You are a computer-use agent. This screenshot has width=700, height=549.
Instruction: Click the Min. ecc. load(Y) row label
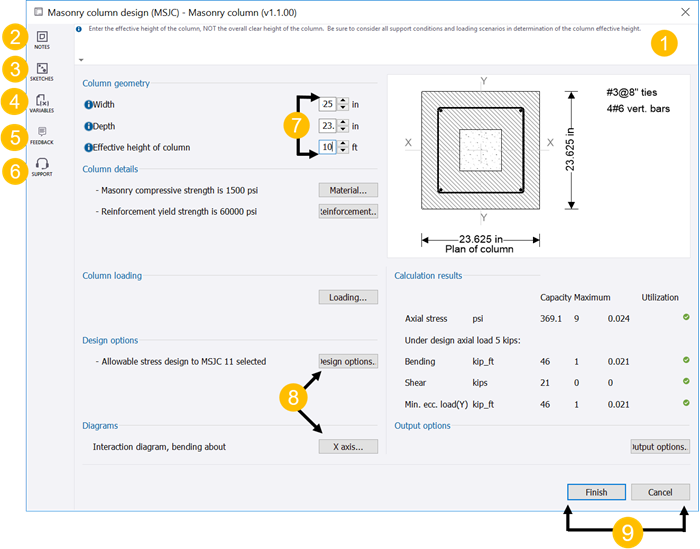(x=436, y=404)
